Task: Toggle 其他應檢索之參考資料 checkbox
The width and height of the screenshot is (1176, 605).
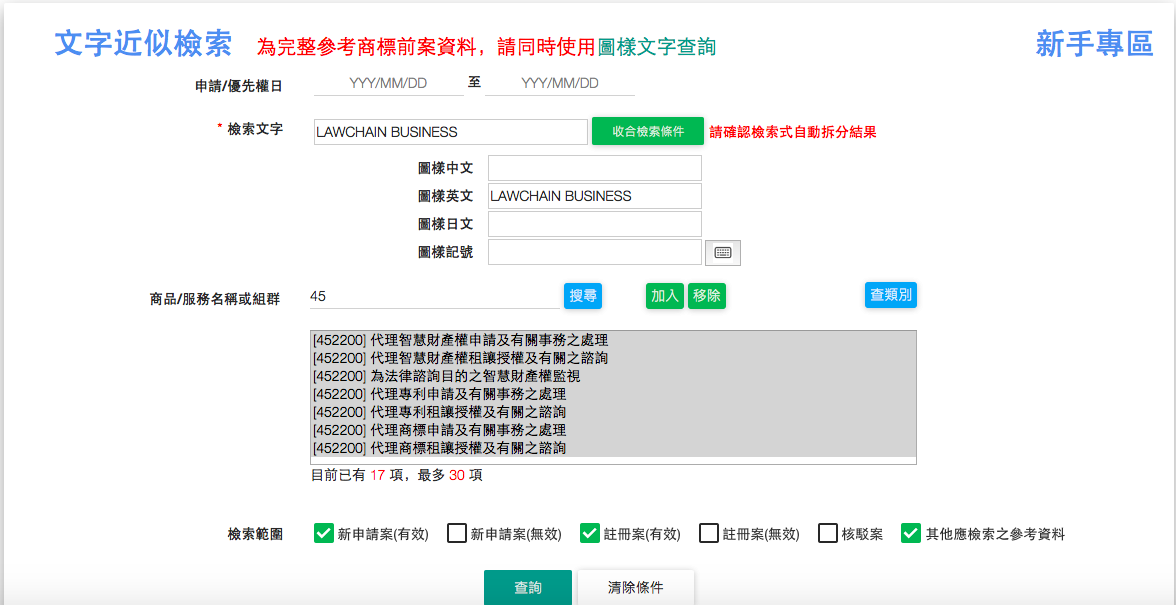Action: click(911, 534)
